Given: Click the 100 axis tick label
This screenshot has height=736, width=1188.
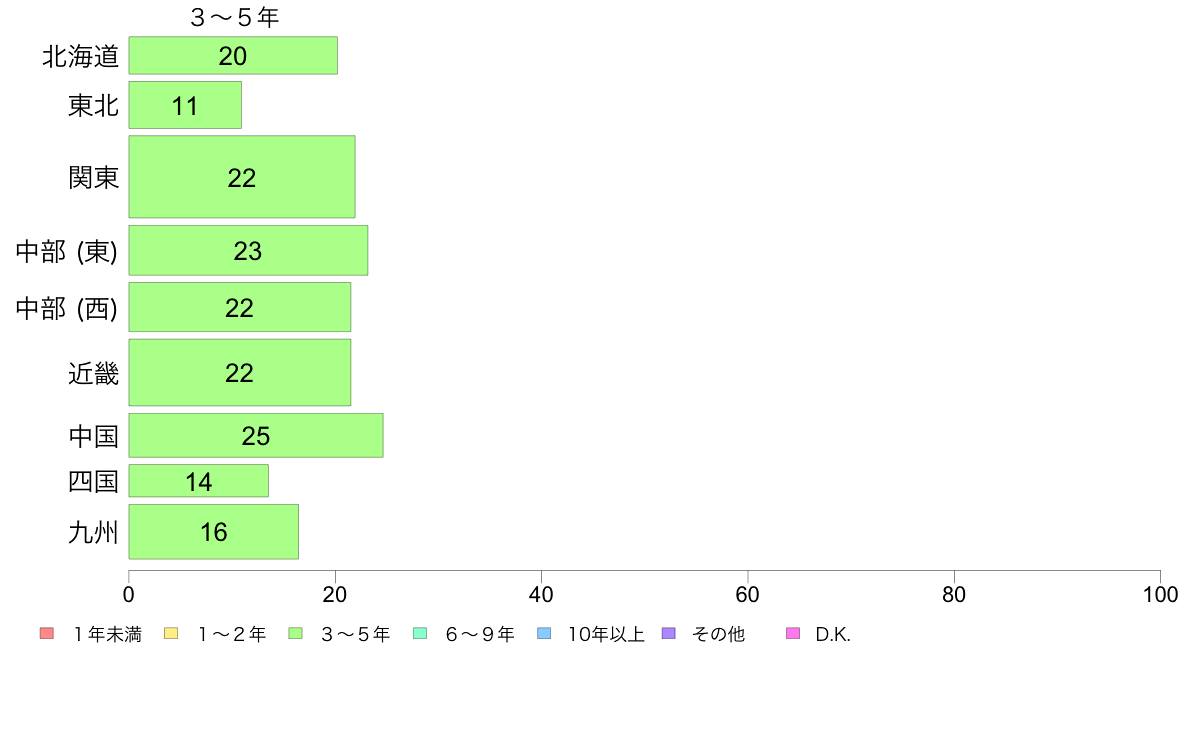Looking at the screenshot, I should (x=1160, y=594).
